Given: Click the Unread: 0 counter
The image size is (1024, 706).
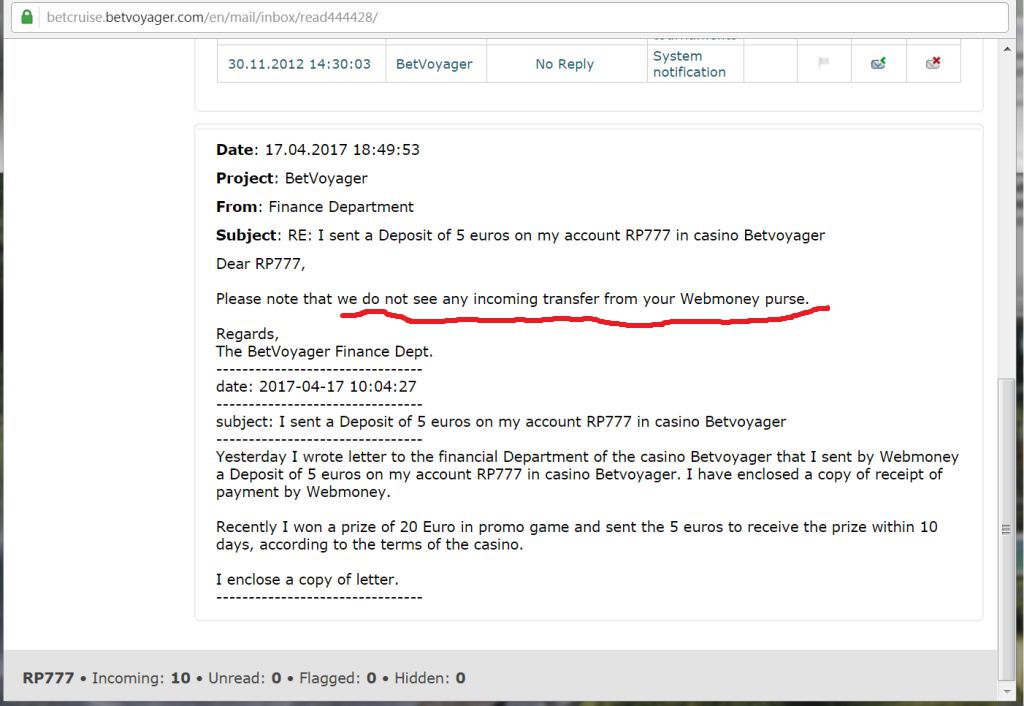Looking at the screenshot, I should [x=245, y=678].
